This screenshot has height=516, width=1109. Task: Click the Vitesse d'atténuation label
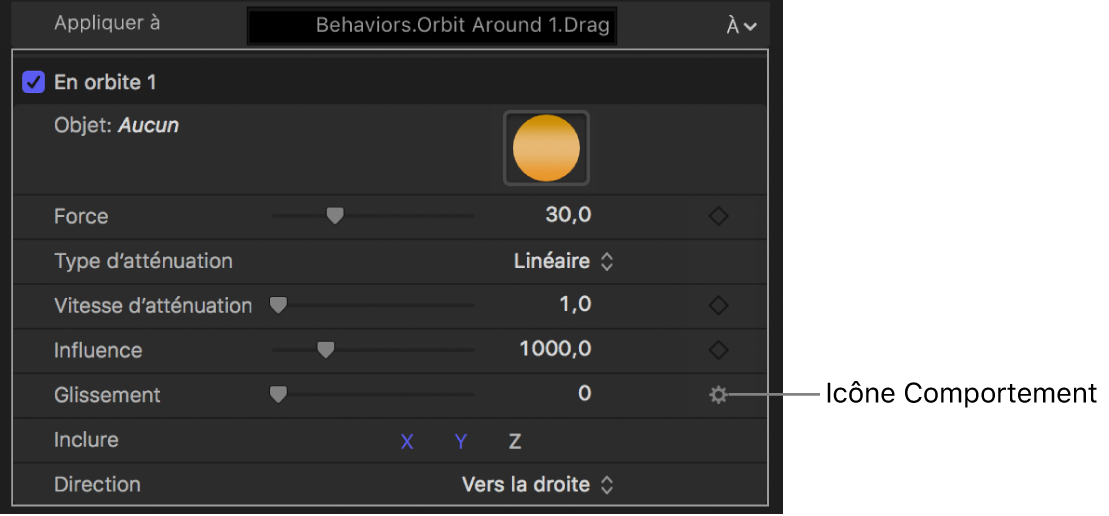[x=153, y=305]
